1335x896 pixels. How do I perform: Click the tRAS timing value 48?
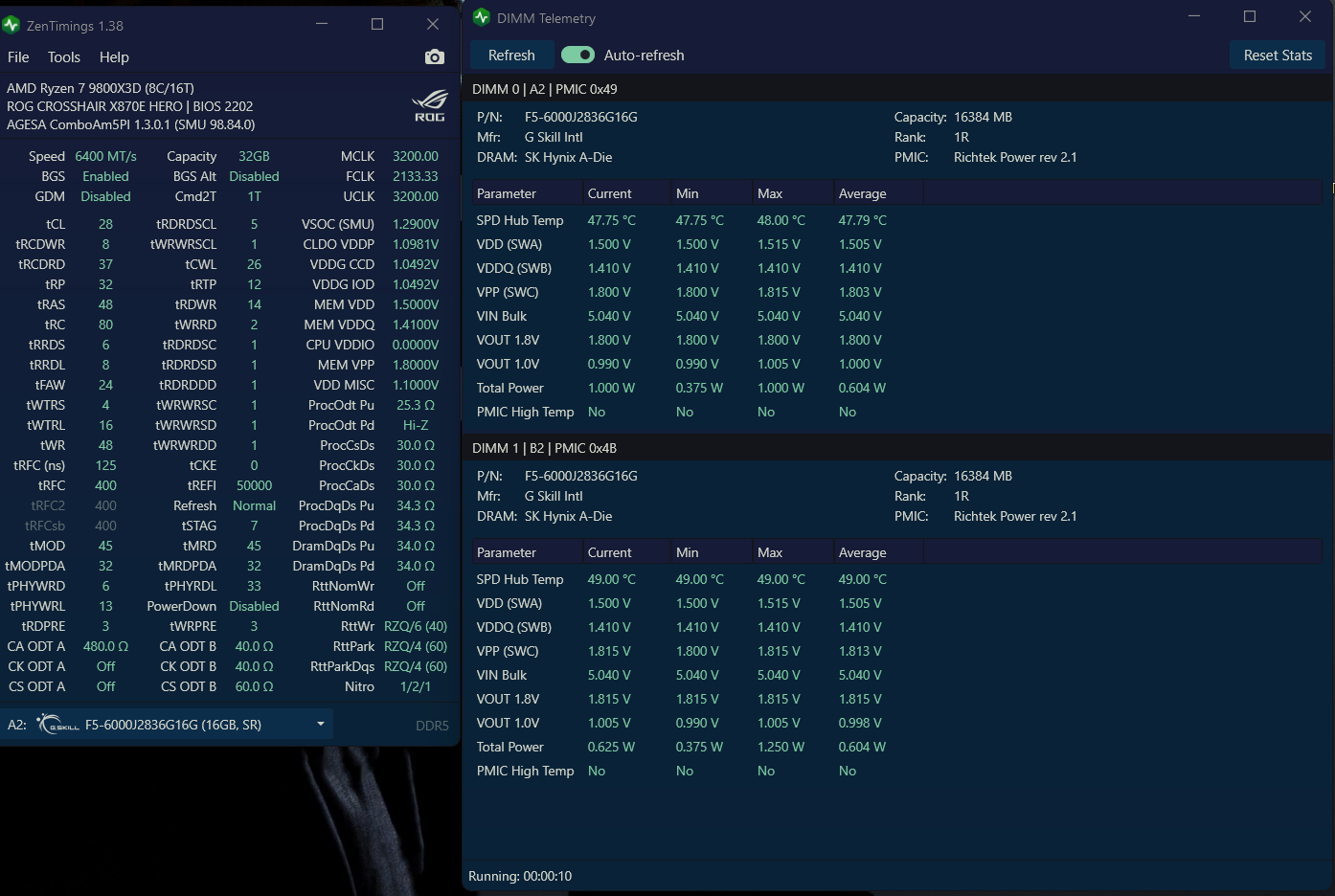[x=105, y=304]
